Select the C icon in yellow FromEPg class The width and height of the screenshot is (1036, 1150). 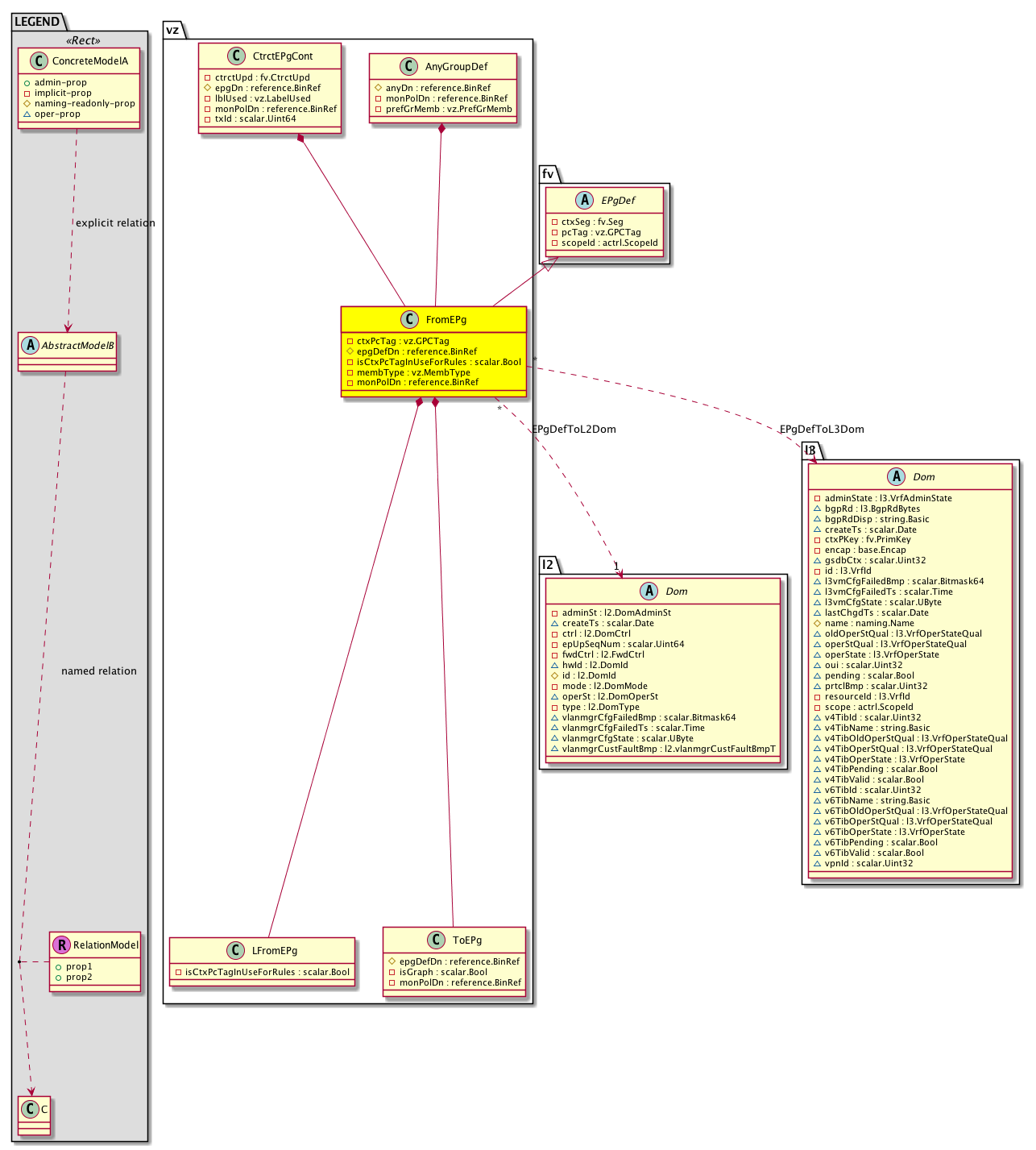coord(409,319)
